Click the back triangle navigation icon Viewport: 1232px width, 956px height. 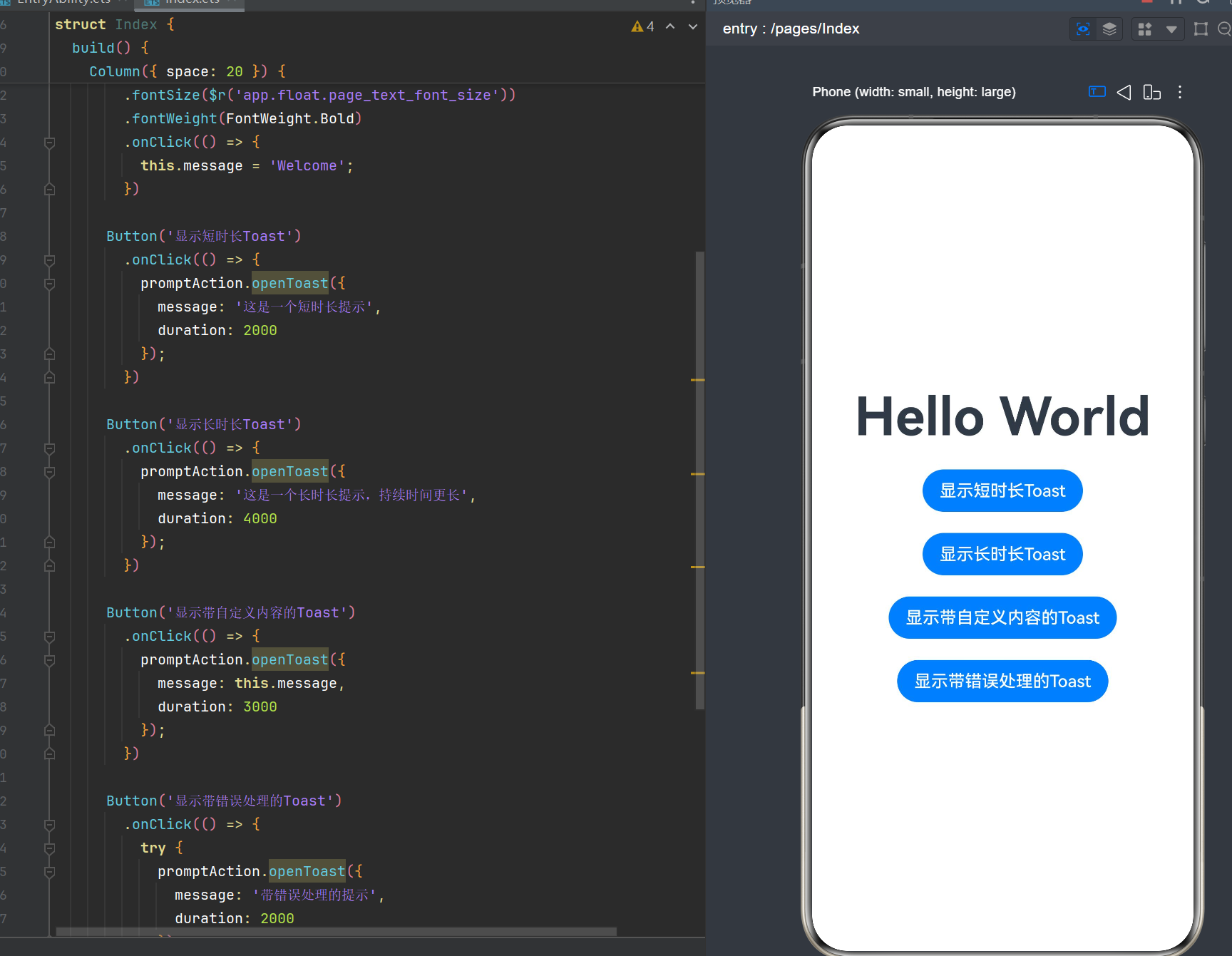pyautogui.click(x=1124, y=92)
